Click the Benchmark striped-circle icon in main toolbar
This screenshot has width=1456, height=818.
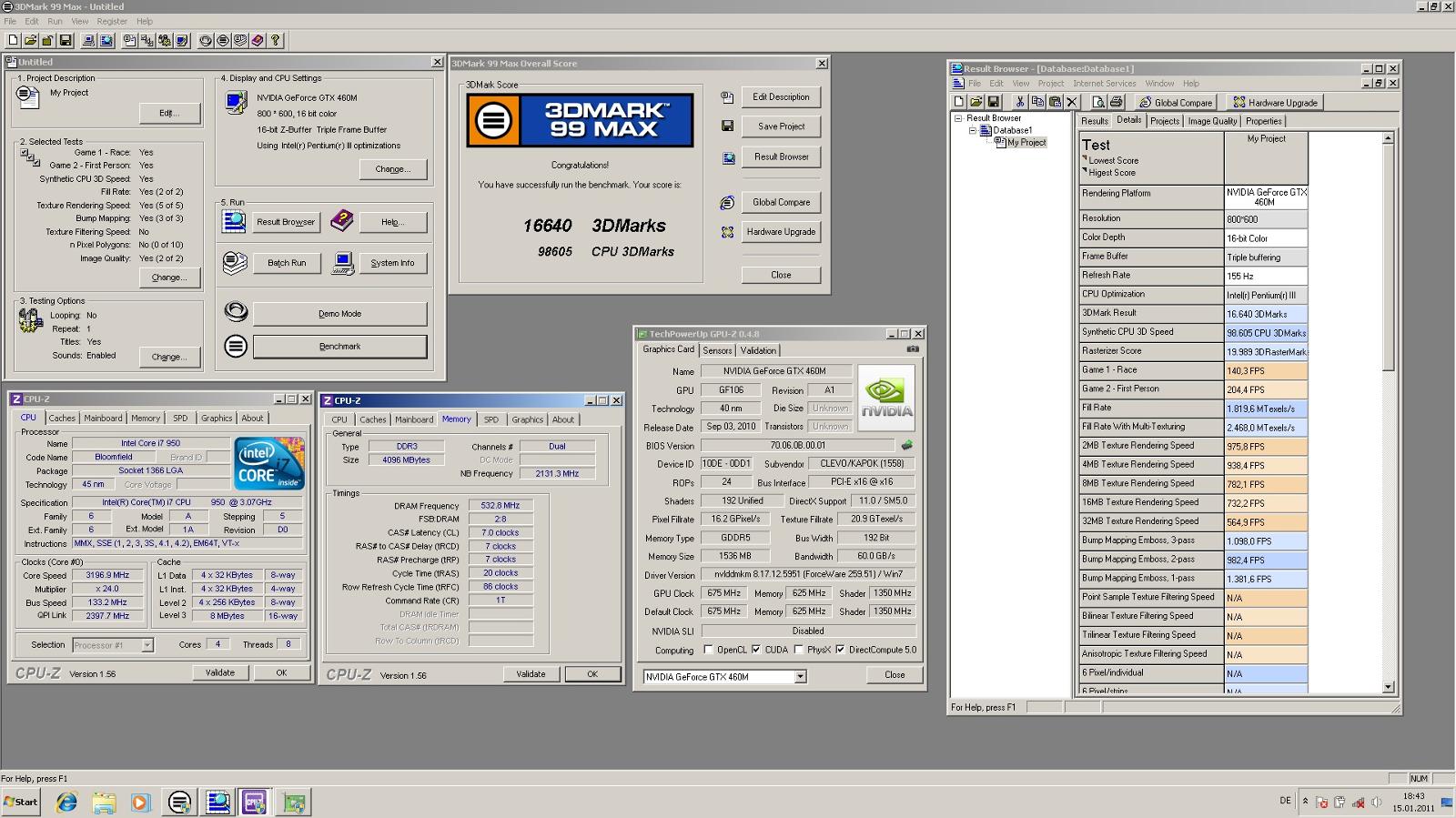click(223, 40)
